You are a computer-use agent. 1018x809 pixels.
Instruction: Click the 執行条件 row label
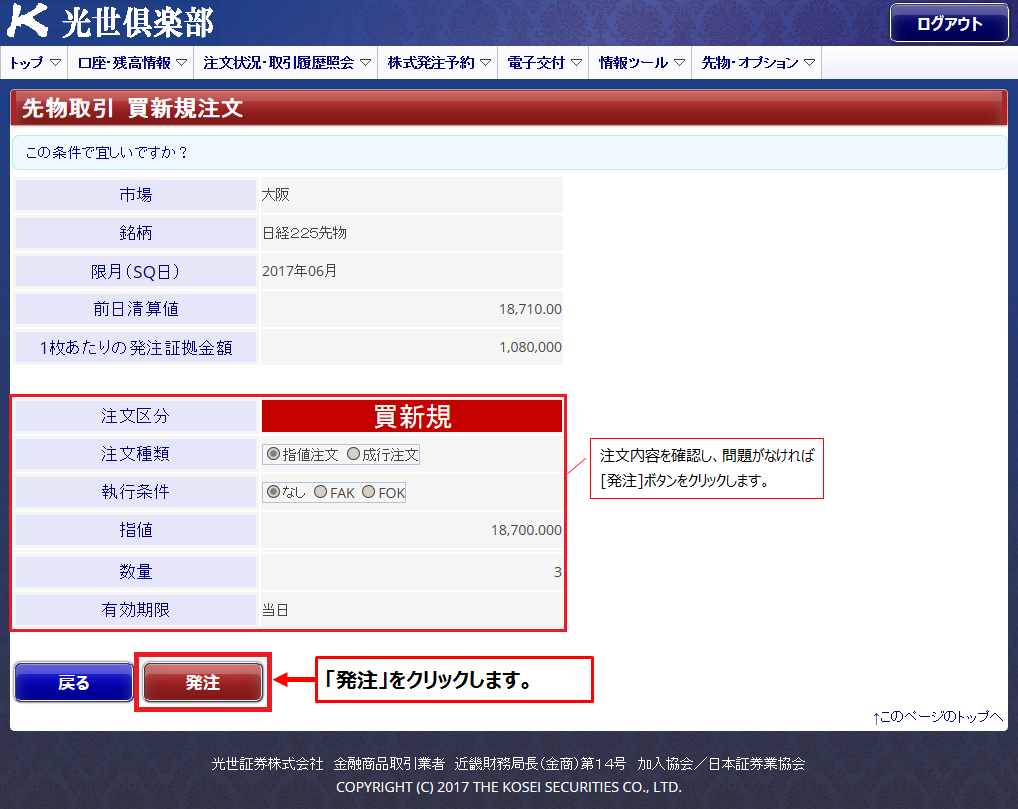pos(136,492)
